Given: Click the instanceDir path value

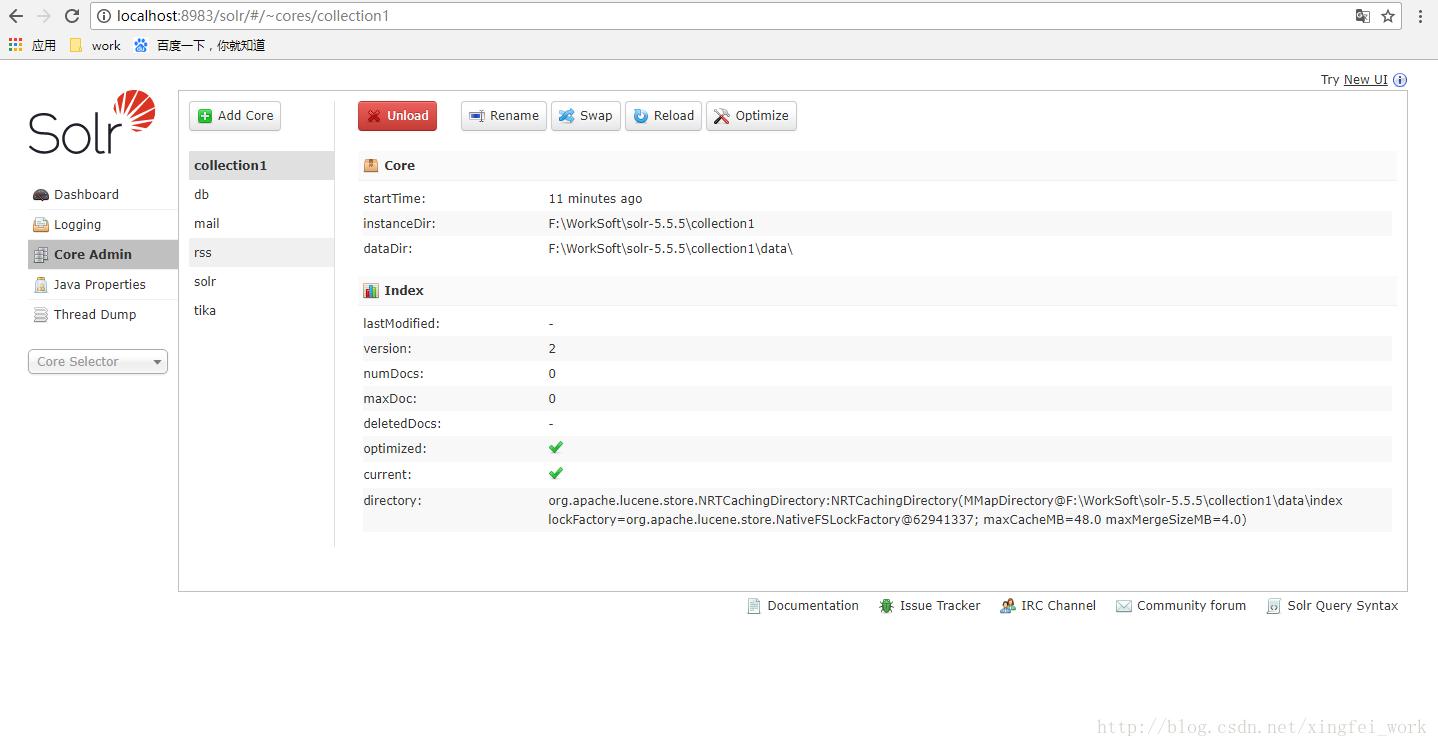Looking at the screenshot, I should (x=651, y=224).
